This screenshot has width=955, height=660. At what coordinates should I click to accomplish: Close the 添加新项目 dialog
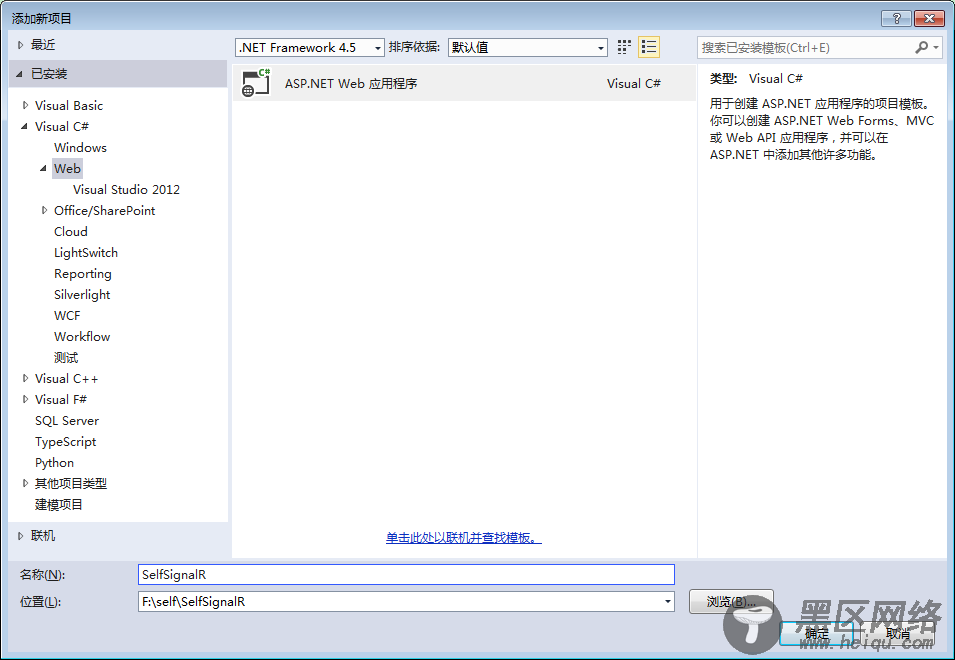(x=929, y=18)
